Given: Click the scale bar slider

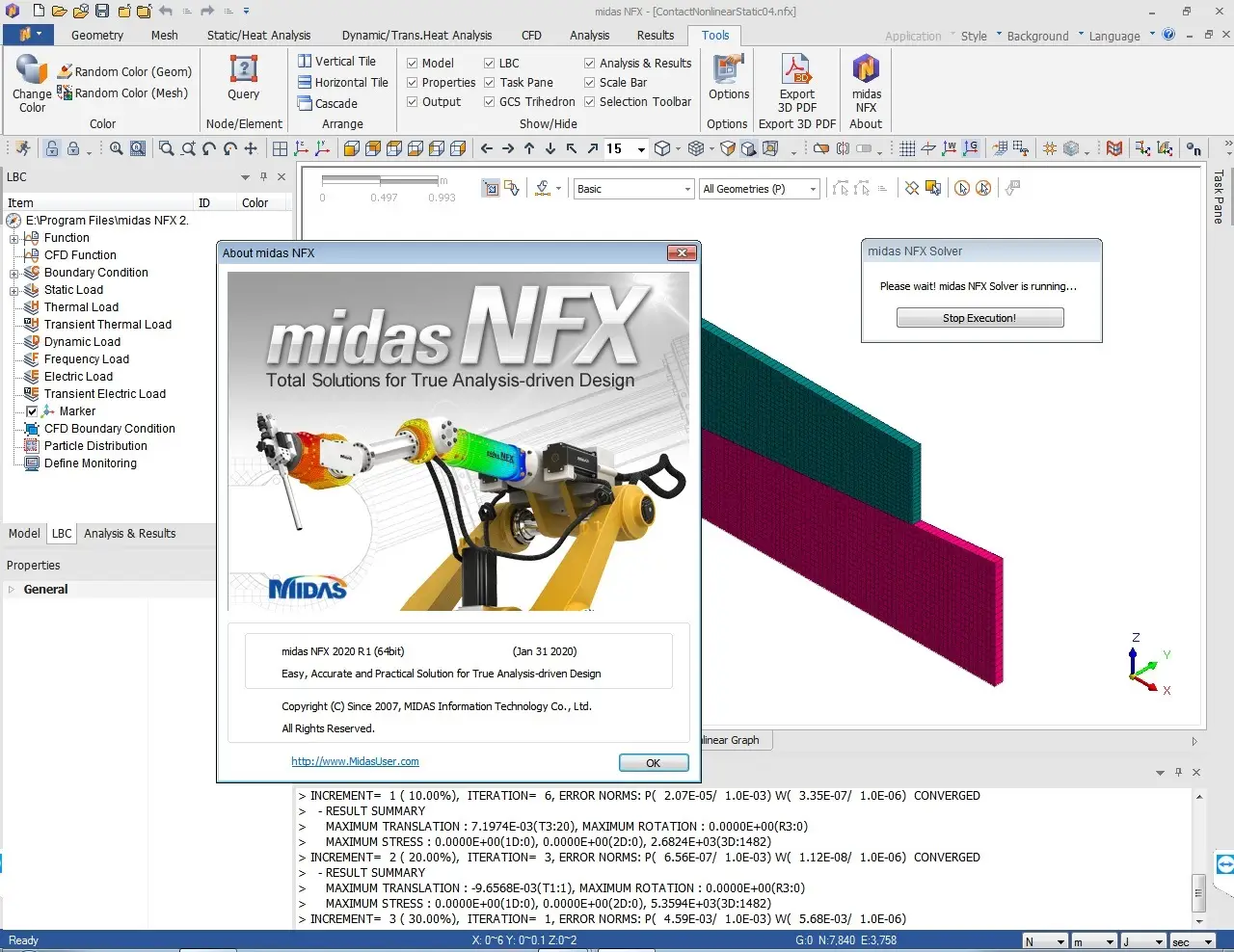Looking at the screenshot, I should point(381,180).
